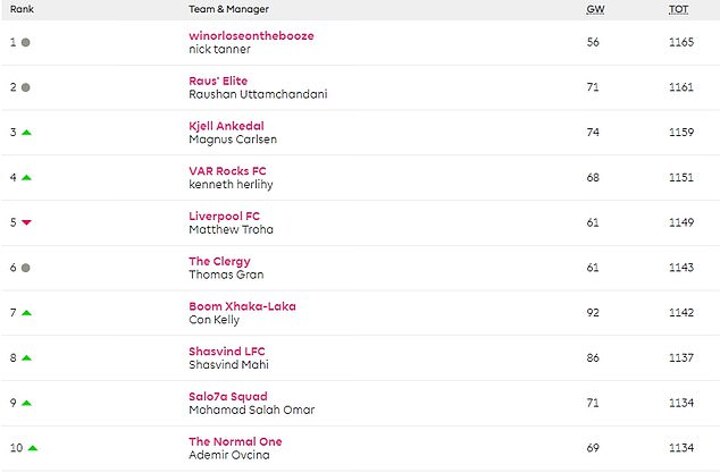Click the TOT column header

[x=678, y=9]
